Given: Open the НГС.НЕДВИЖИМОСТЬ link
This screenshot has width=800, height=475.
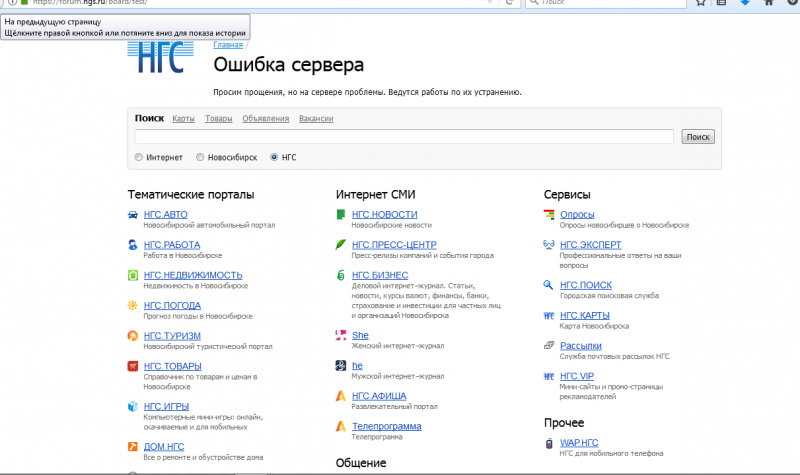Looking at the screenshot, I should click(x=193, y=276).
